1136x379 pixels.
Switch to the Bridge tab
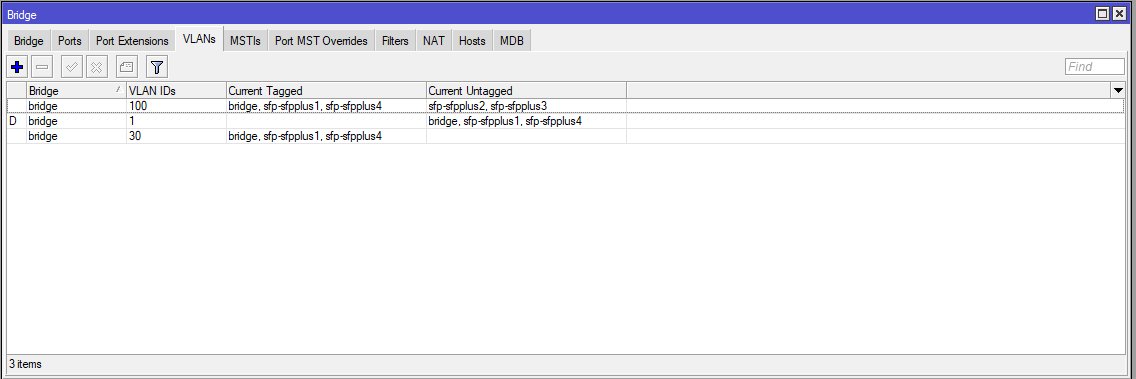29,41
